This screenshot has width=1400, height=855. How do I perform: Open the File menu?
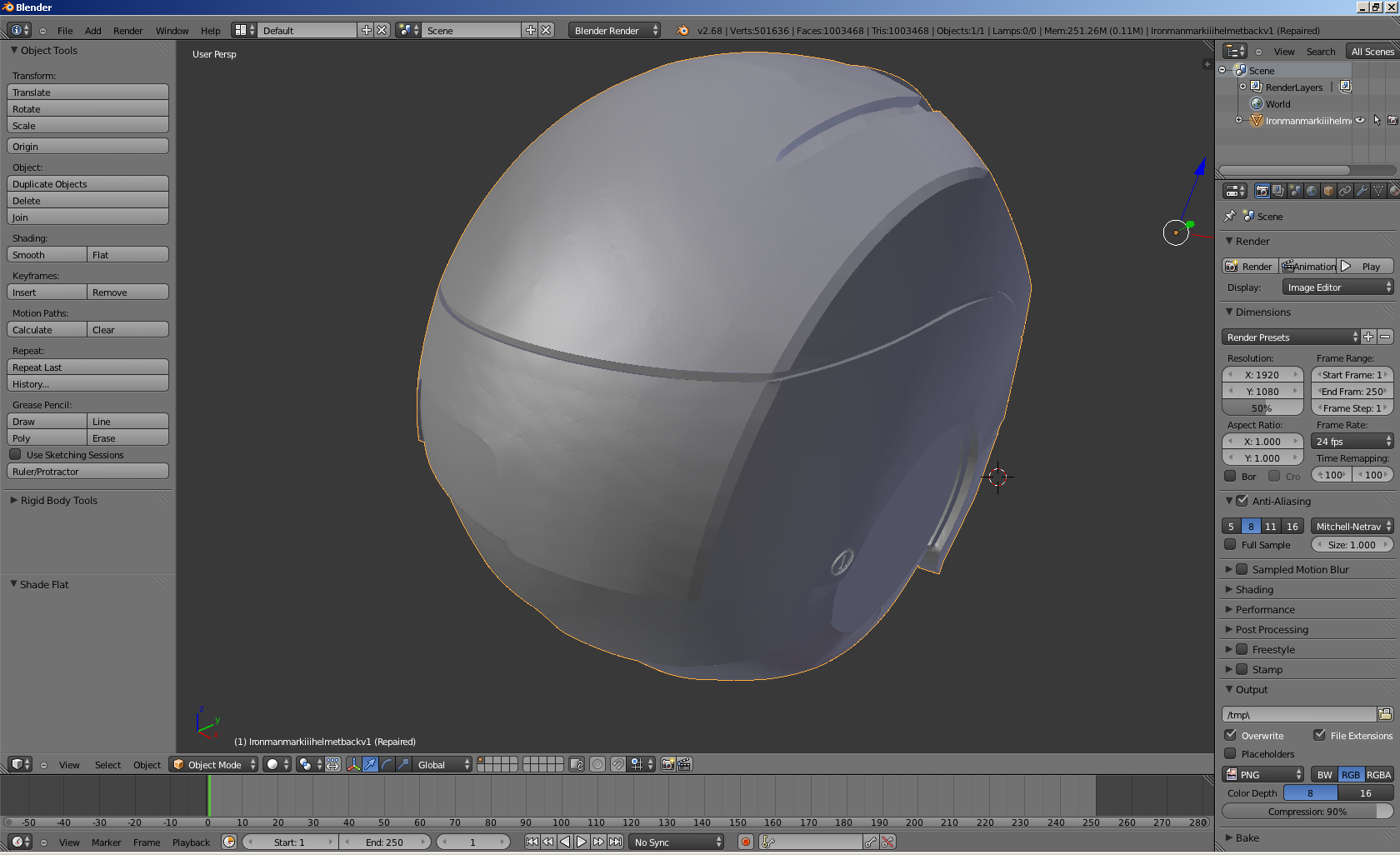point(65,30)
